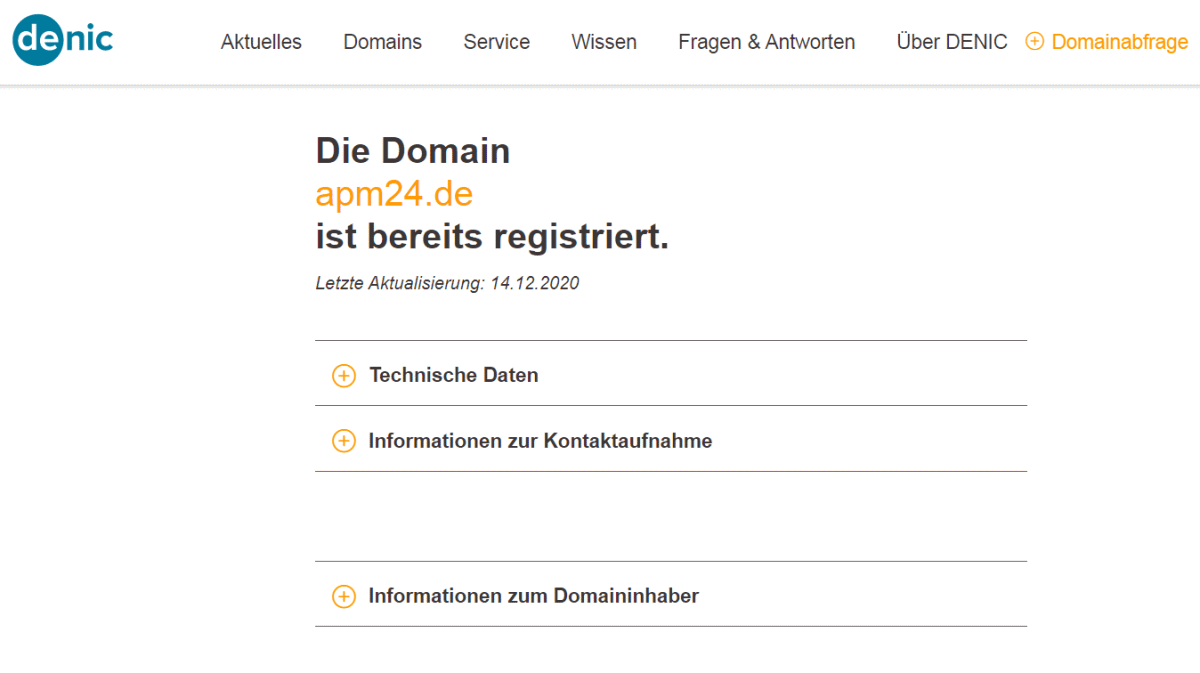Click the heading Die Domain
The height and width of the screenshot is (673, 1200).
413,151
